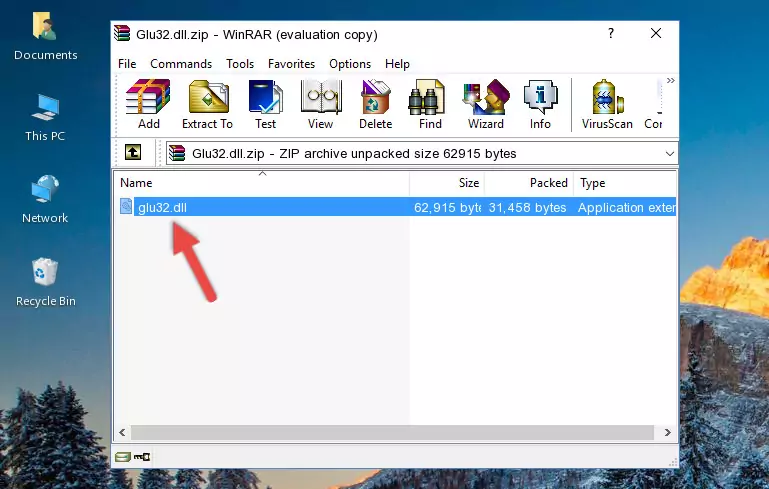This screenshot has height=489, width=769.
Task: Click the drive icon in status bar
Action: click(123, 457)
